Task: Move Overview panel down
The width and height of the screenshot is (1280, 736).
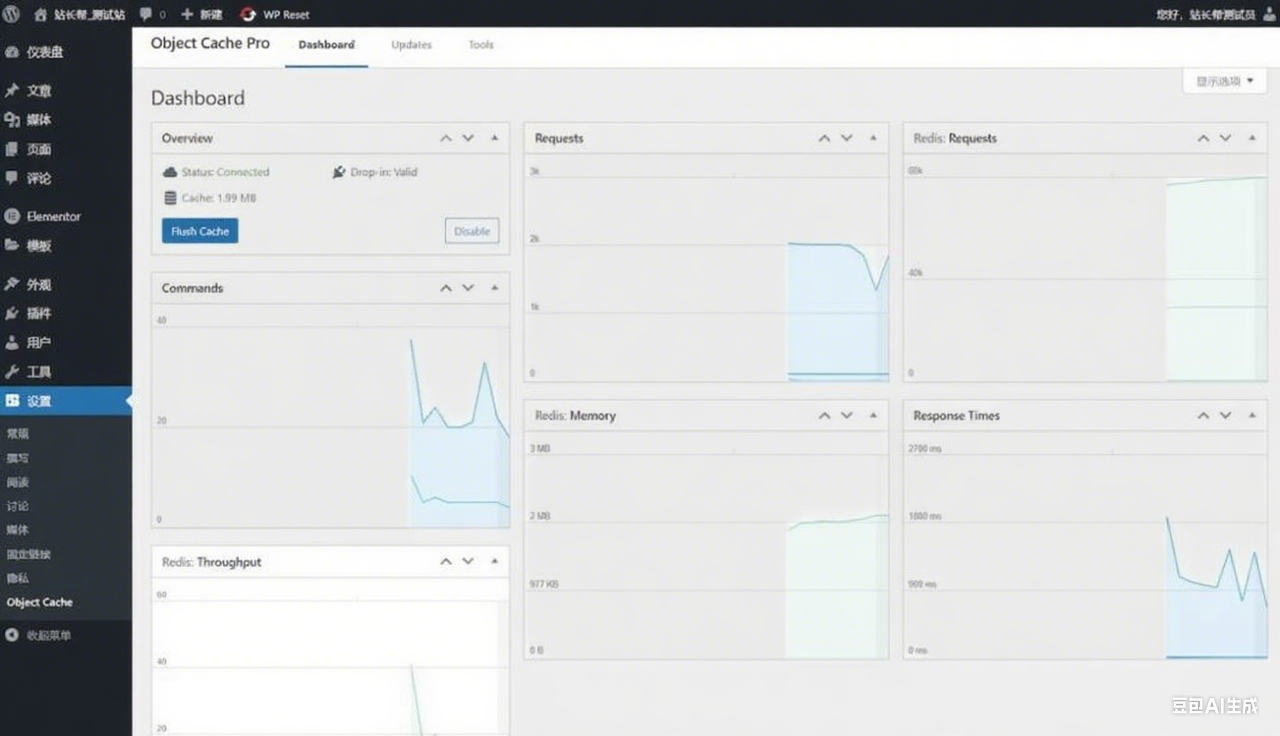Action: [x=468, y=138]
